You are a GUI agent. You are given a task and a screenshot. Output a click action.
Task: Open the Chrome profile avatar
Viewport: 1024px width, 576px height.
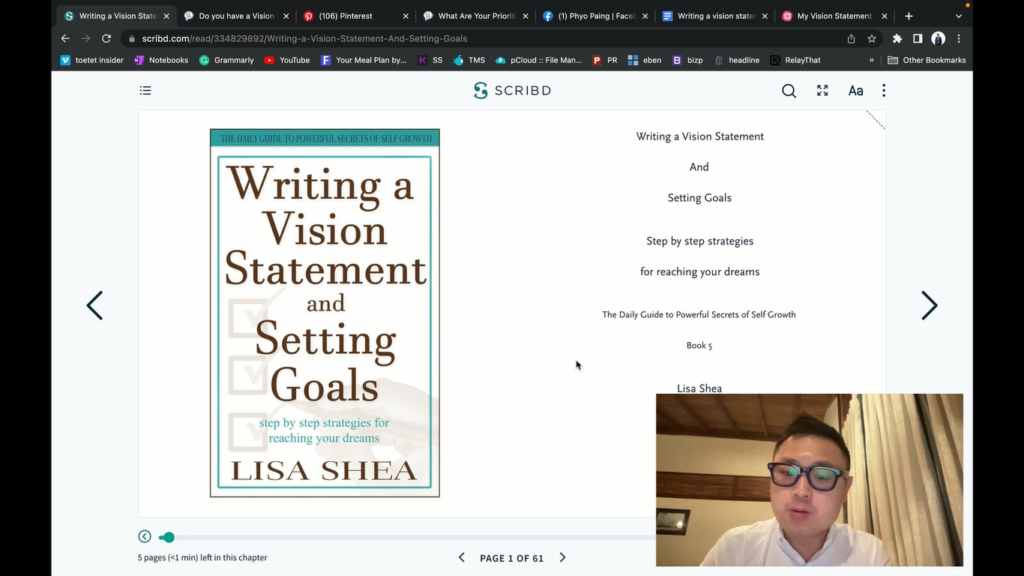coord(938,39)
